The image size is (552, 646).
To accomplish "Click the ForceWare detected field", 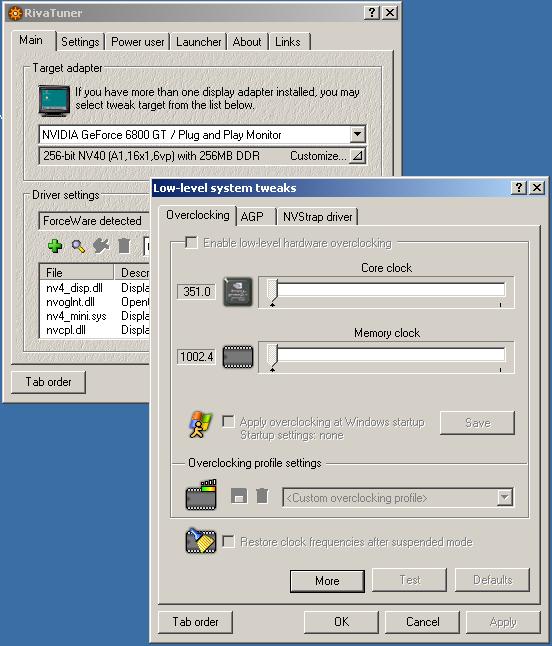I will (94, 221).
